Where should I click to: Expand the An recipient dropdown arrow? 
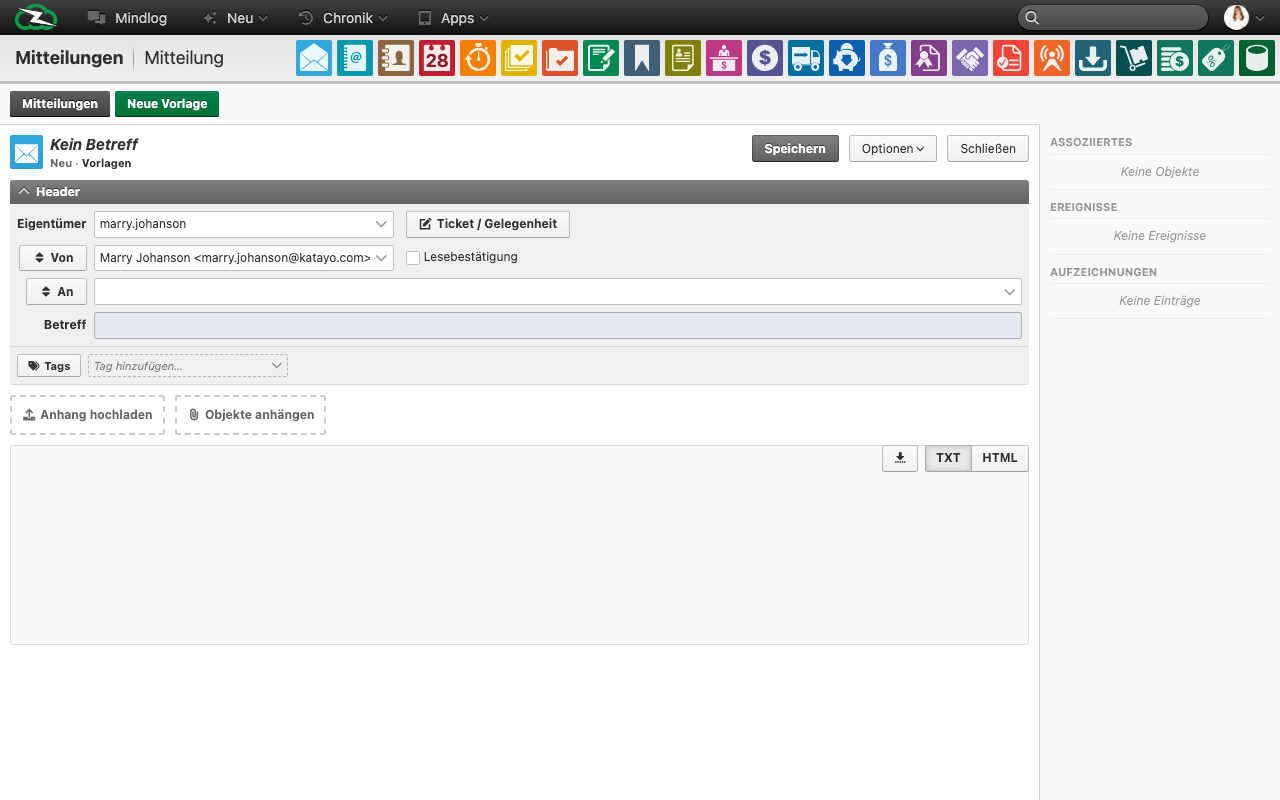(1009, 292)
